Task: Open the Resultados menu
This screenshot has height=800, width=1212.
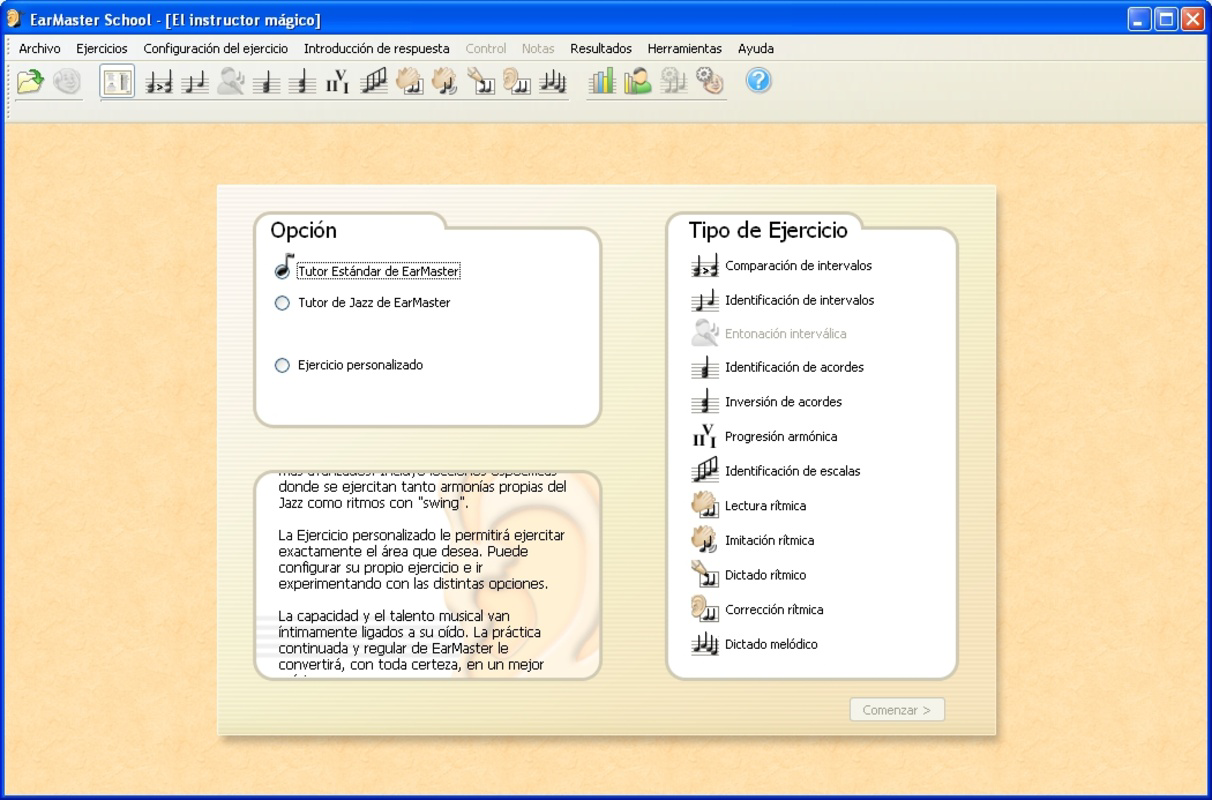Action: tap(601, 48)
